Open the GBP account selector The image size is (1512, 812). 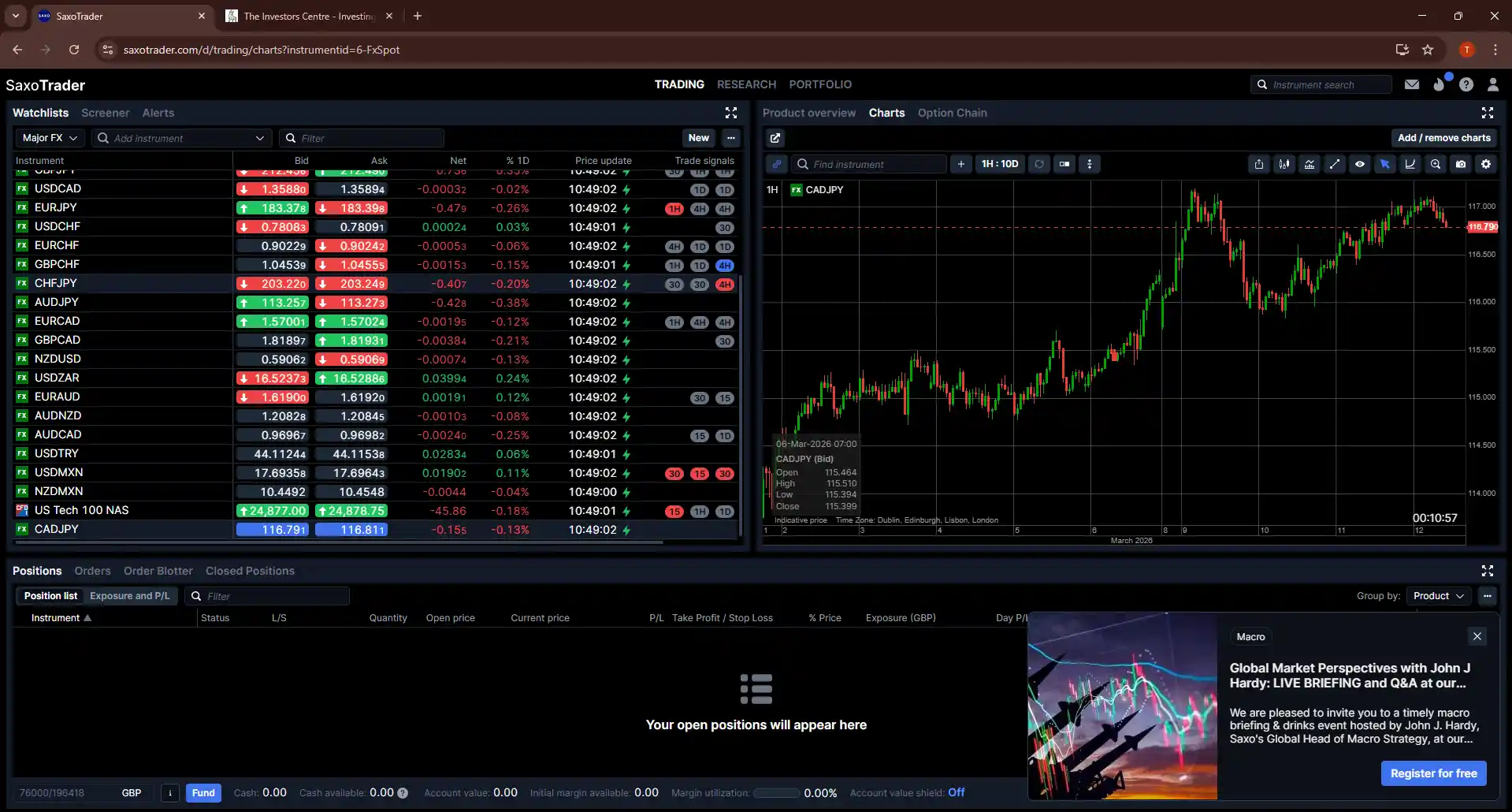(84, 793)
